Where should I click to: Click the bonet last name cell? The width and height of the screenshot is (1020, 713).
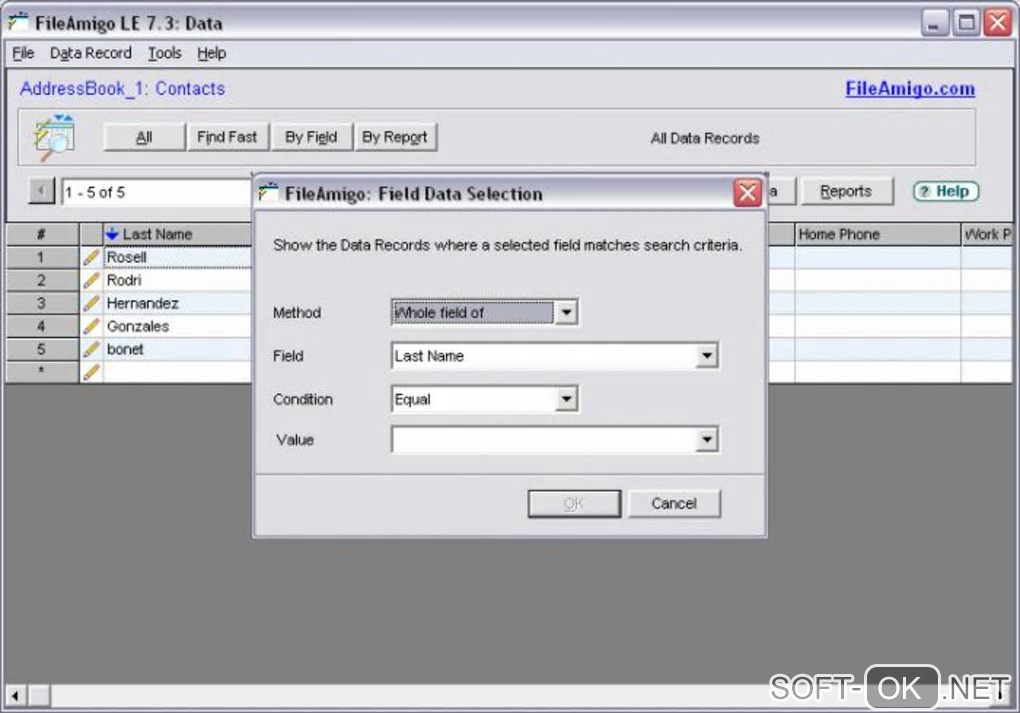click(178, 349)
